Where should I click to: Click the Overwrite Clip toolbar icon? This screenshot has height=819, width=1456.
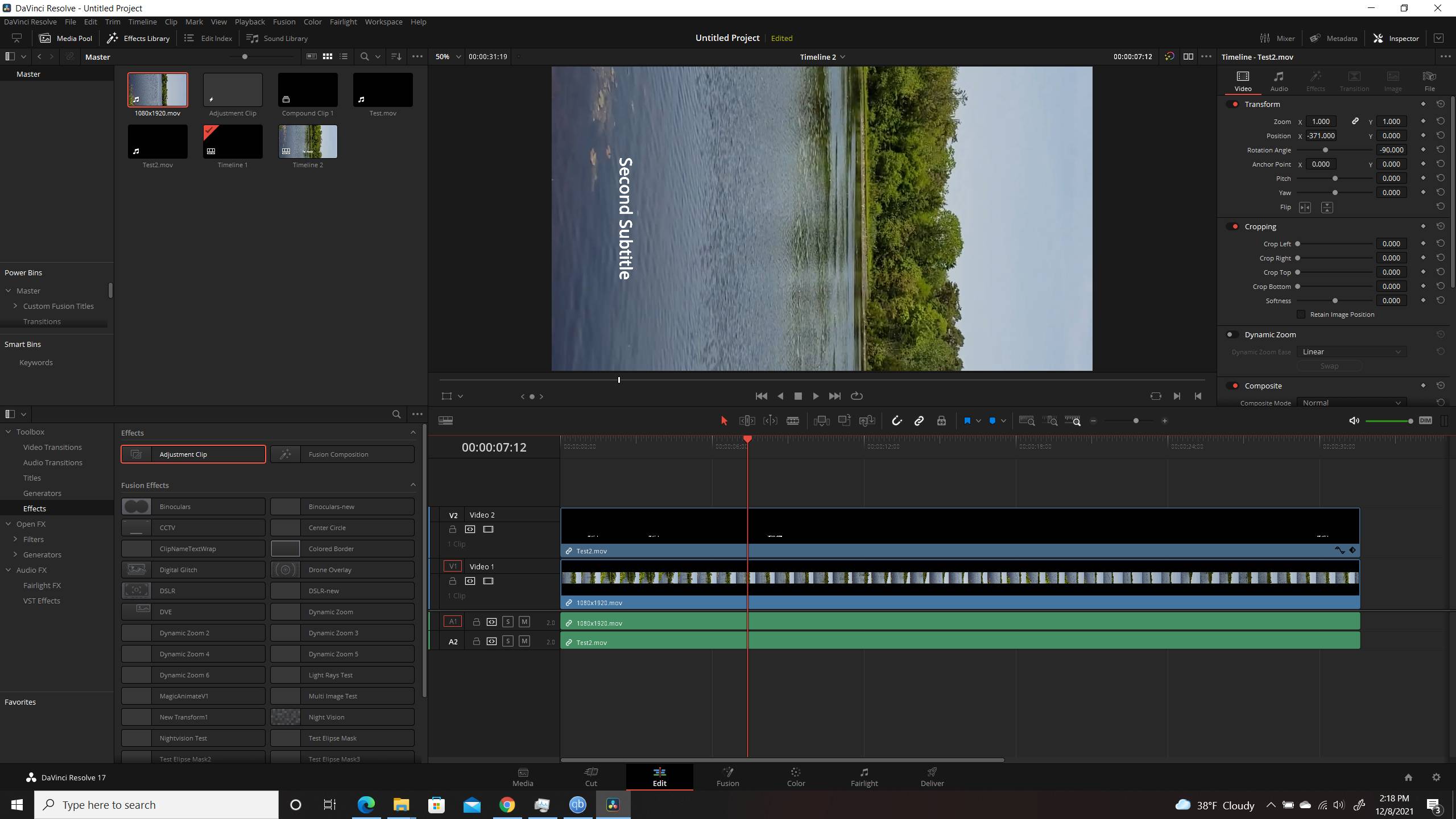[844, 421]
